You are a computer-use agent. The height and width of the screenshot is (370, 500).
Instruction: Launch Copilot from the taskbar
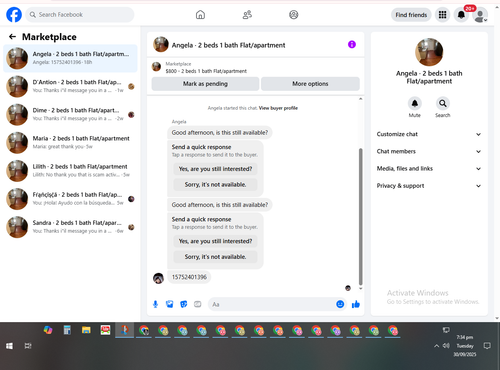48,330
